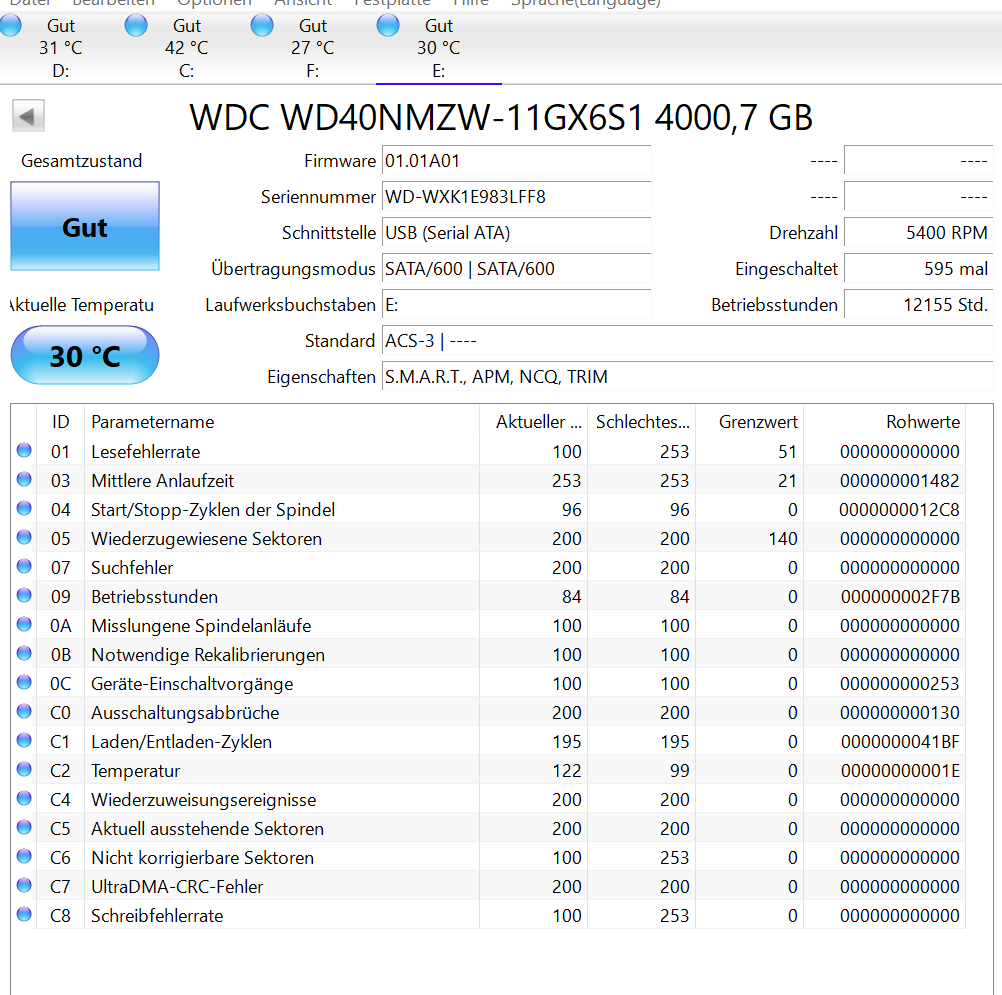The width and height of the screenshot is (1002, 995).
Task: Click status orb of Nicht korrigierbare Sektoren
Action: click(x=24, y=856)
